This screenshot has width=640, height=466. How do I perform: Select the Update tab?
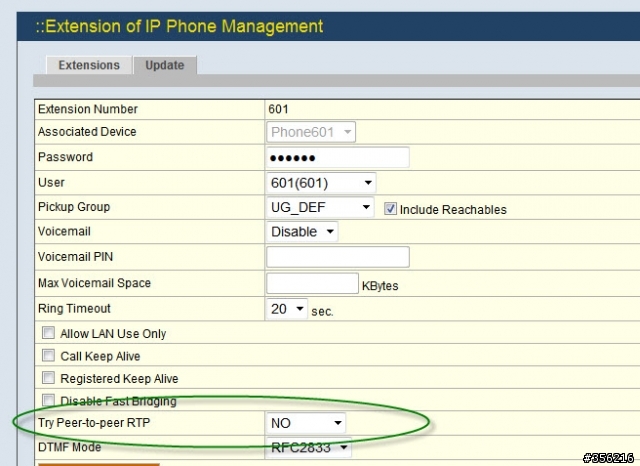165,65
